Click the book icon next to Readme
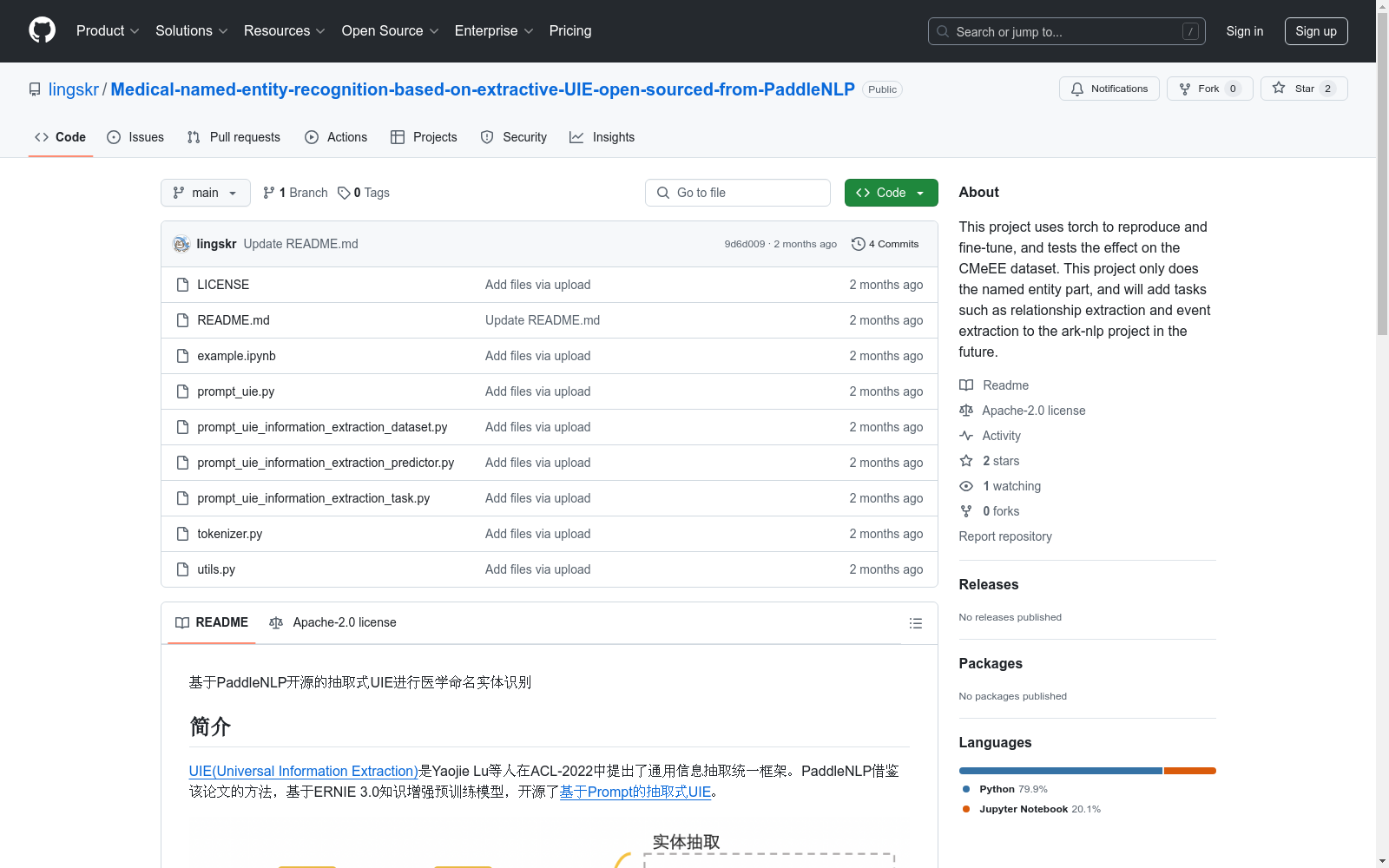The height and width of the screenshot is (868, 1389). coord(966,385)
